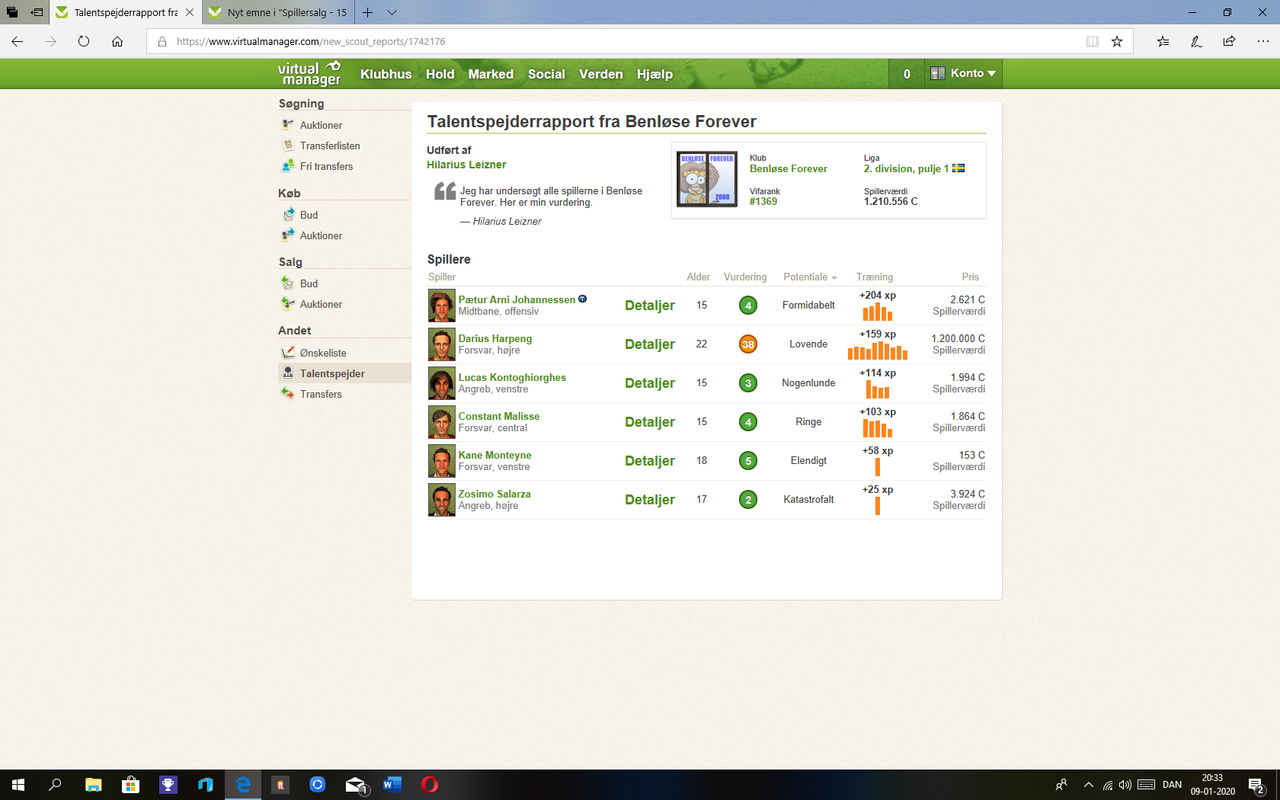Click Darius Harpeng's orange rating 38 badge
Screen dimensions: 1280x800
point(748,344)
